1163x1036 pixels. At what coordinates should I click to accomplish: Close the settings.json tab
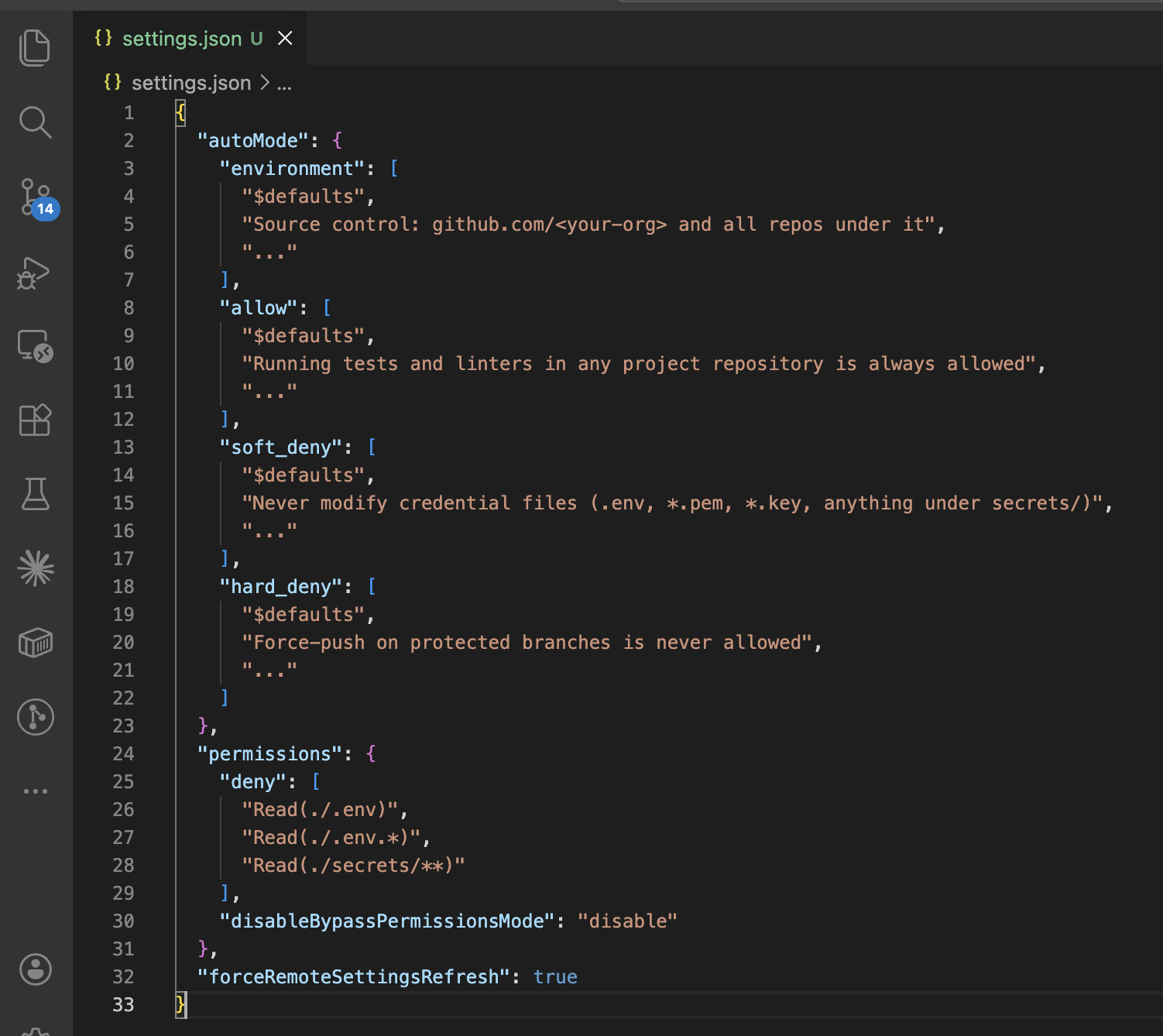[285, 38]
